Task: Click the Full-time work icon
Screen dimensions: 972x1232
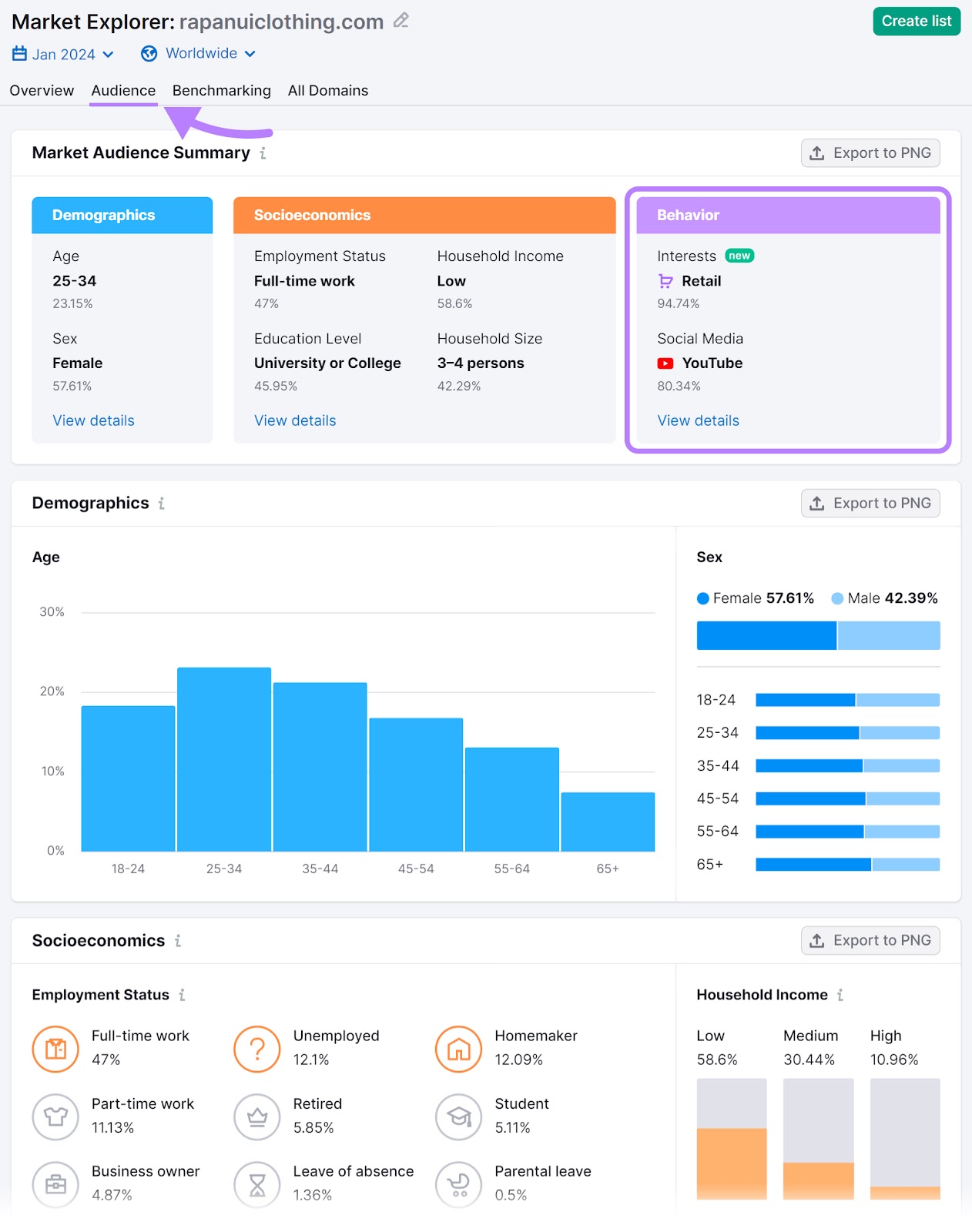Action: [55, 1049]
